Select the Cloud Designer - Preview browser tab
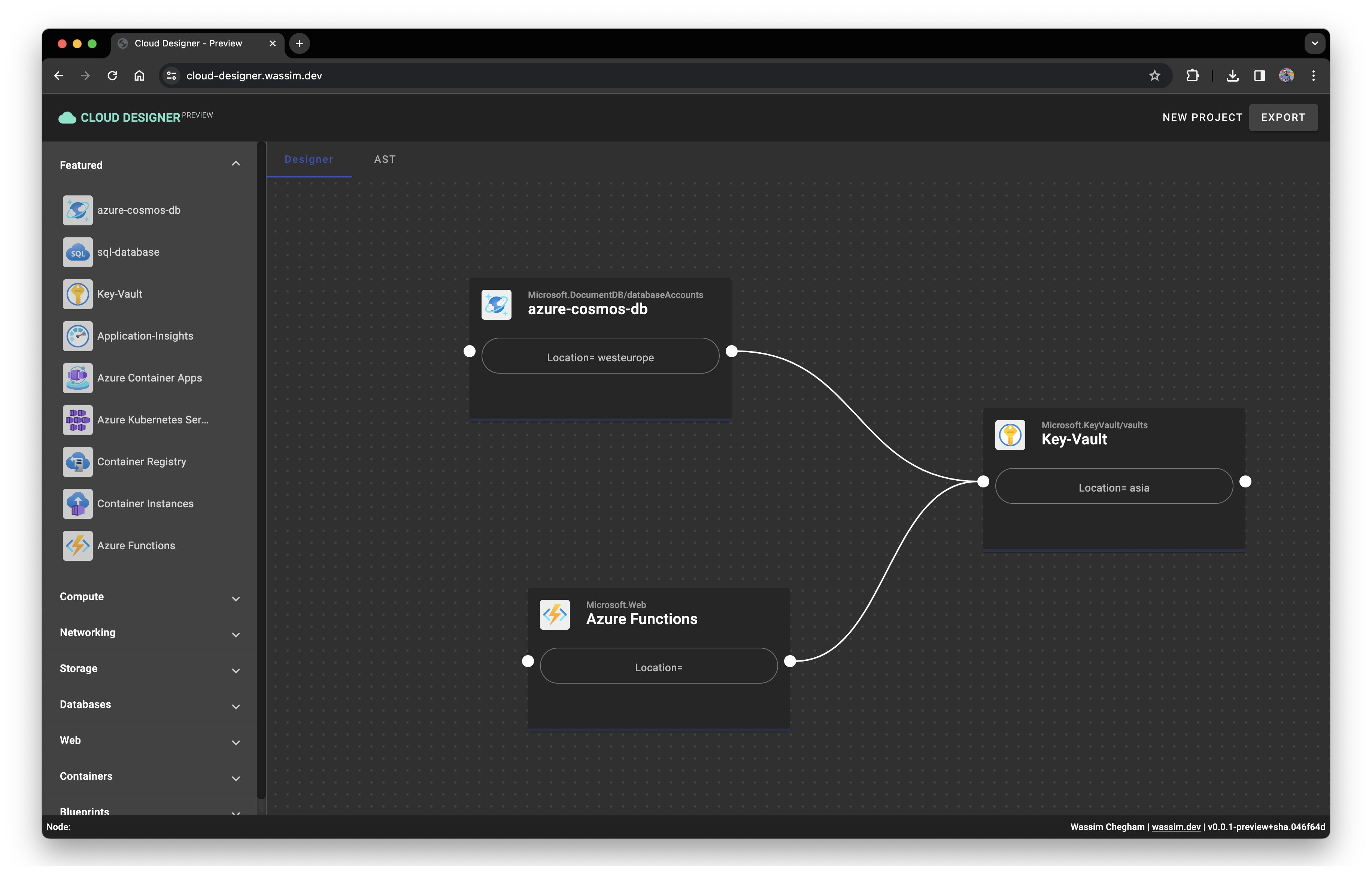Screen dimensions: 1372x894 click(188, 43)
